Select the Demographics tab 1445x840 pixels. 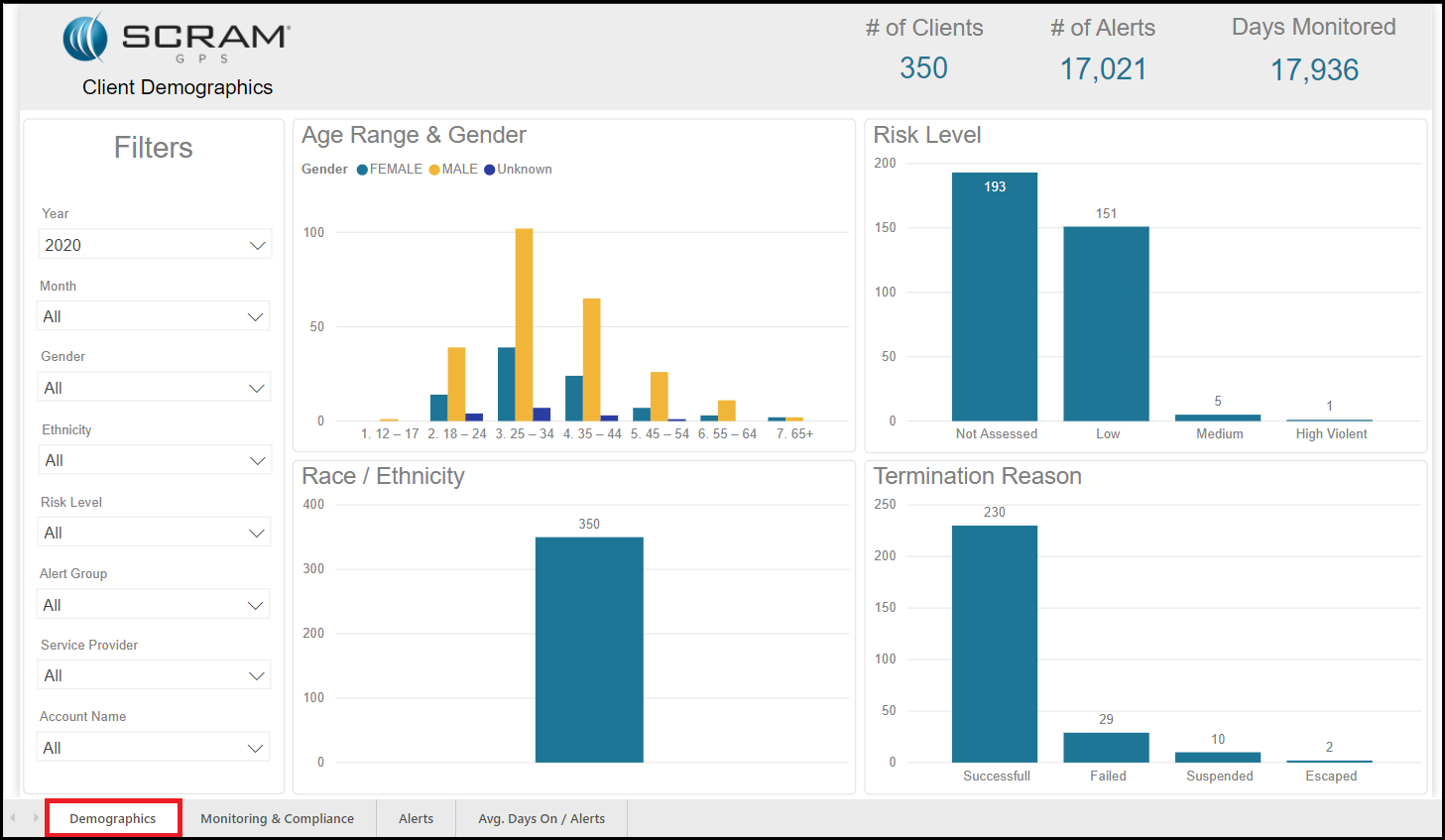(113, 818)
